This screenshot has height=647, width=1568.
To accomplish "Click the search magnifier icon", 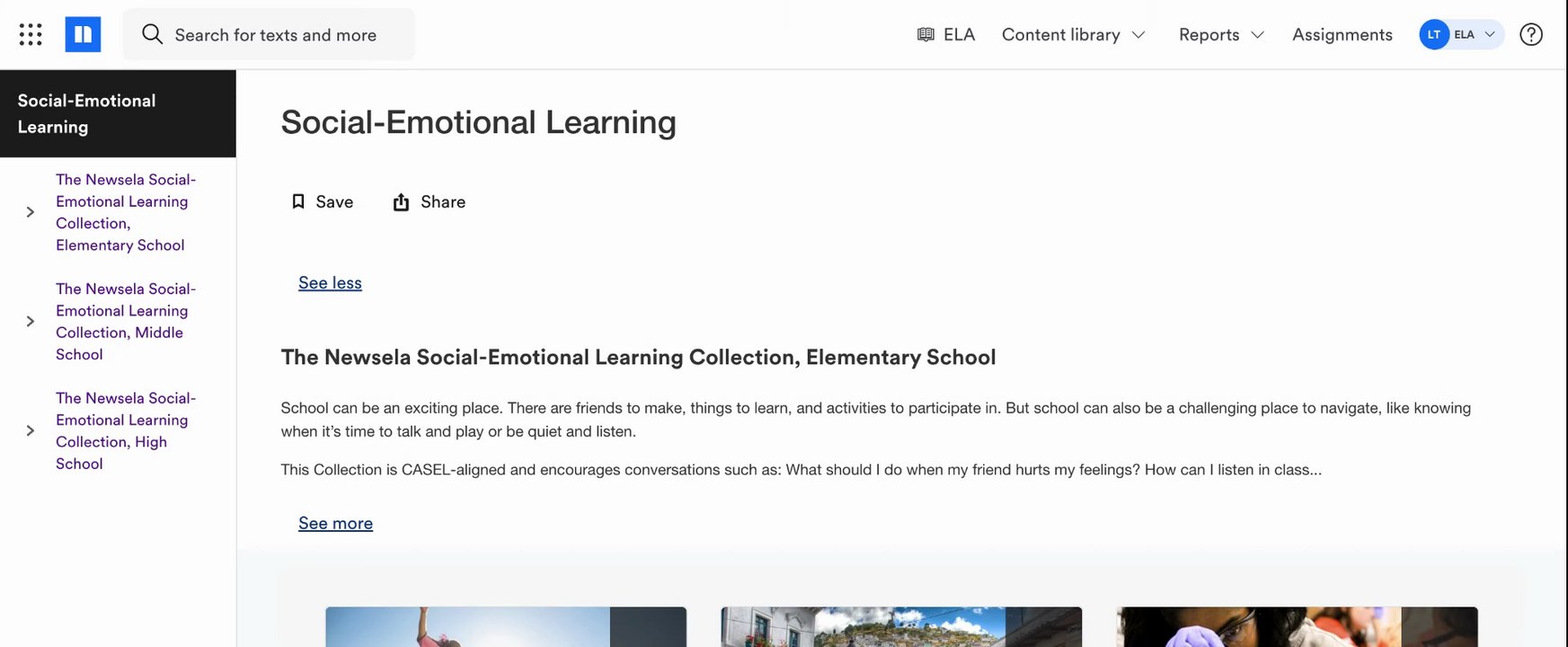I will pos(153,34).
